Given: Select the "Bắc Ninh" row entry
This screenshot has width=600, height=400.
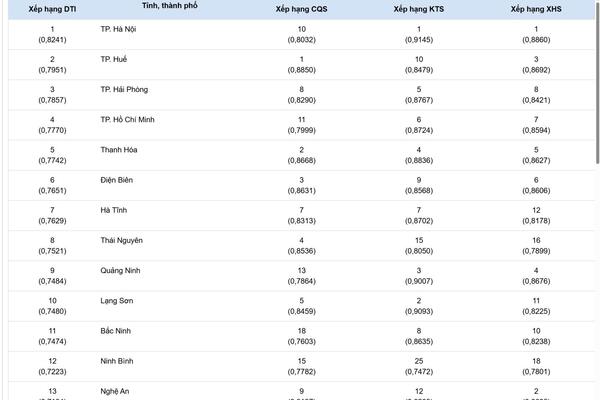Looking at the screenshot, I should click(x=117, y=330).
